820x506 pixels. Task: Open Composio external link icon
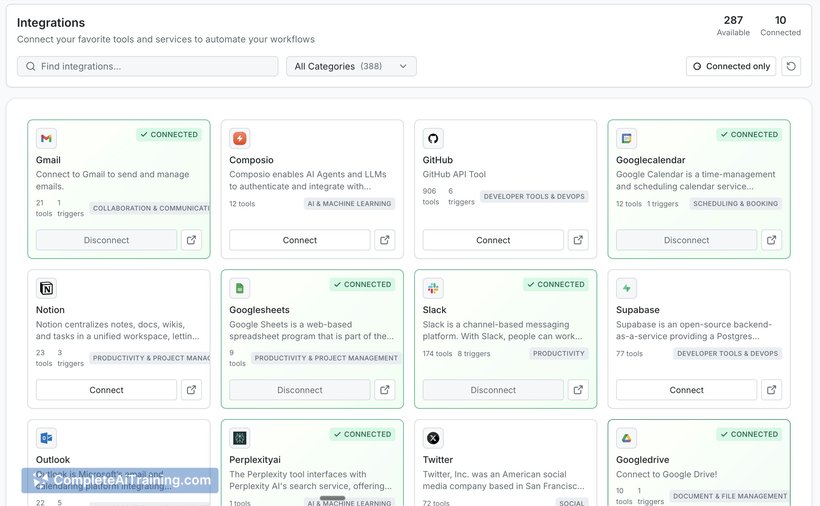point(385,240)
